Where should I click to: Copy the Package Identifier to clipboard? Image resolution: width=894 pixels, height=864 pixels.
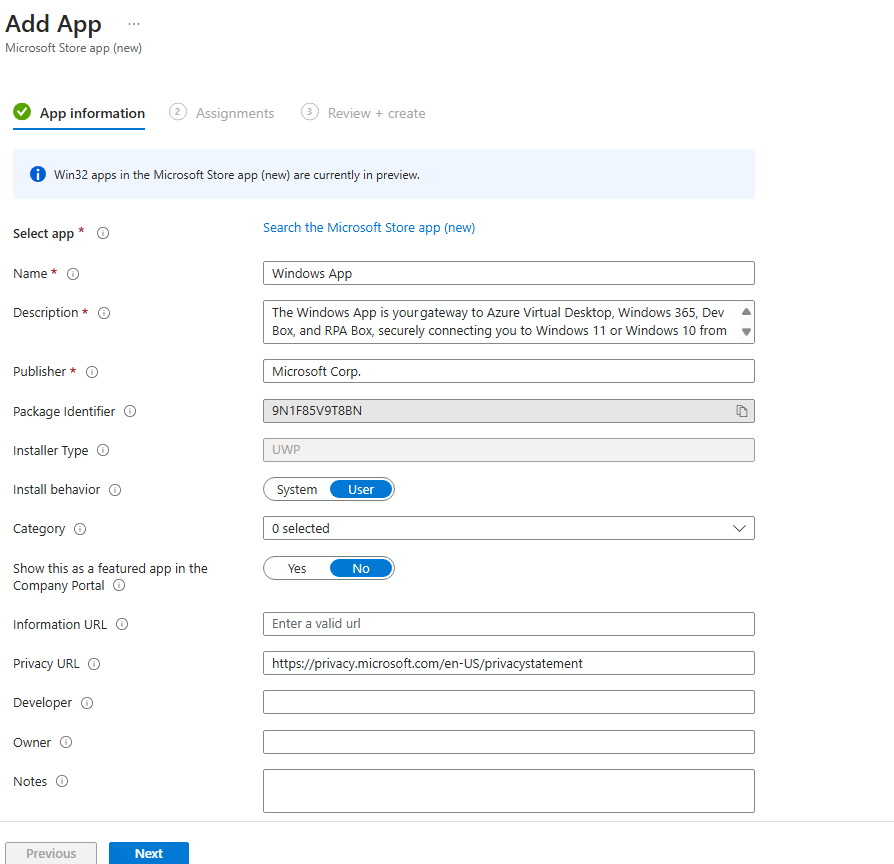741,411
